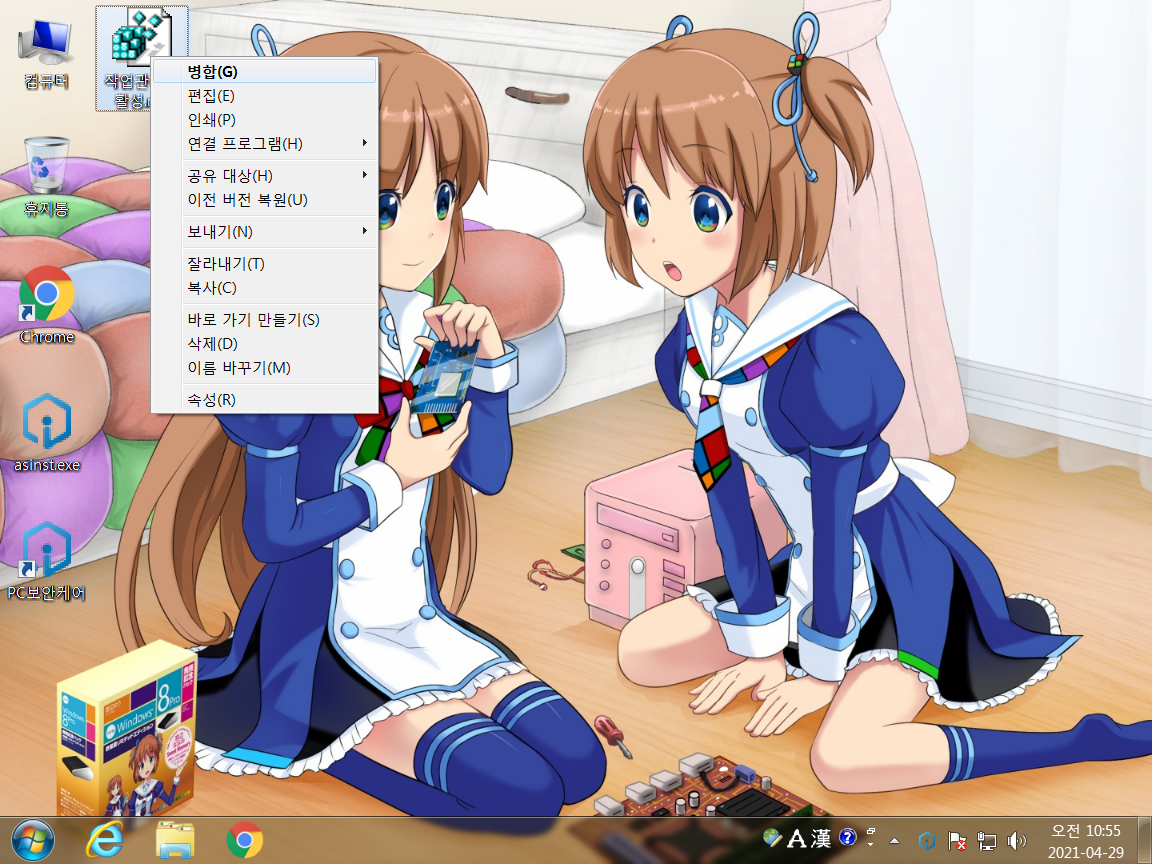Choose 잘라내기(T) from the menu
This screenshot has width=1152, height=864.
(264, 264)
